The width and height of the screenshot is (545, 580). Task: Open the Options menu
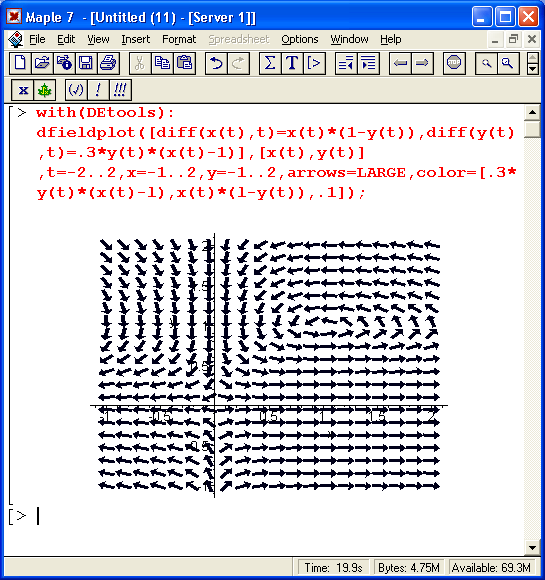pyautogui.click(x=300, y=39)
